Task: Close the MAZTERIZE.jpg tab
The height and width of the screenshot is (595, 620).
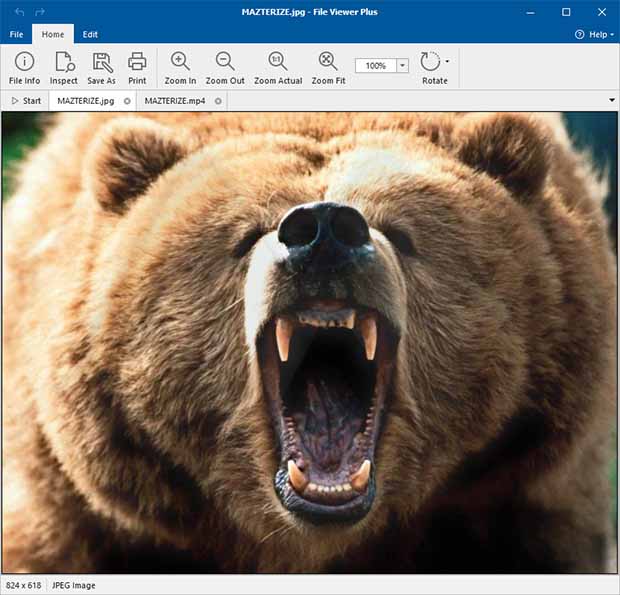Action: click(127, 101)
